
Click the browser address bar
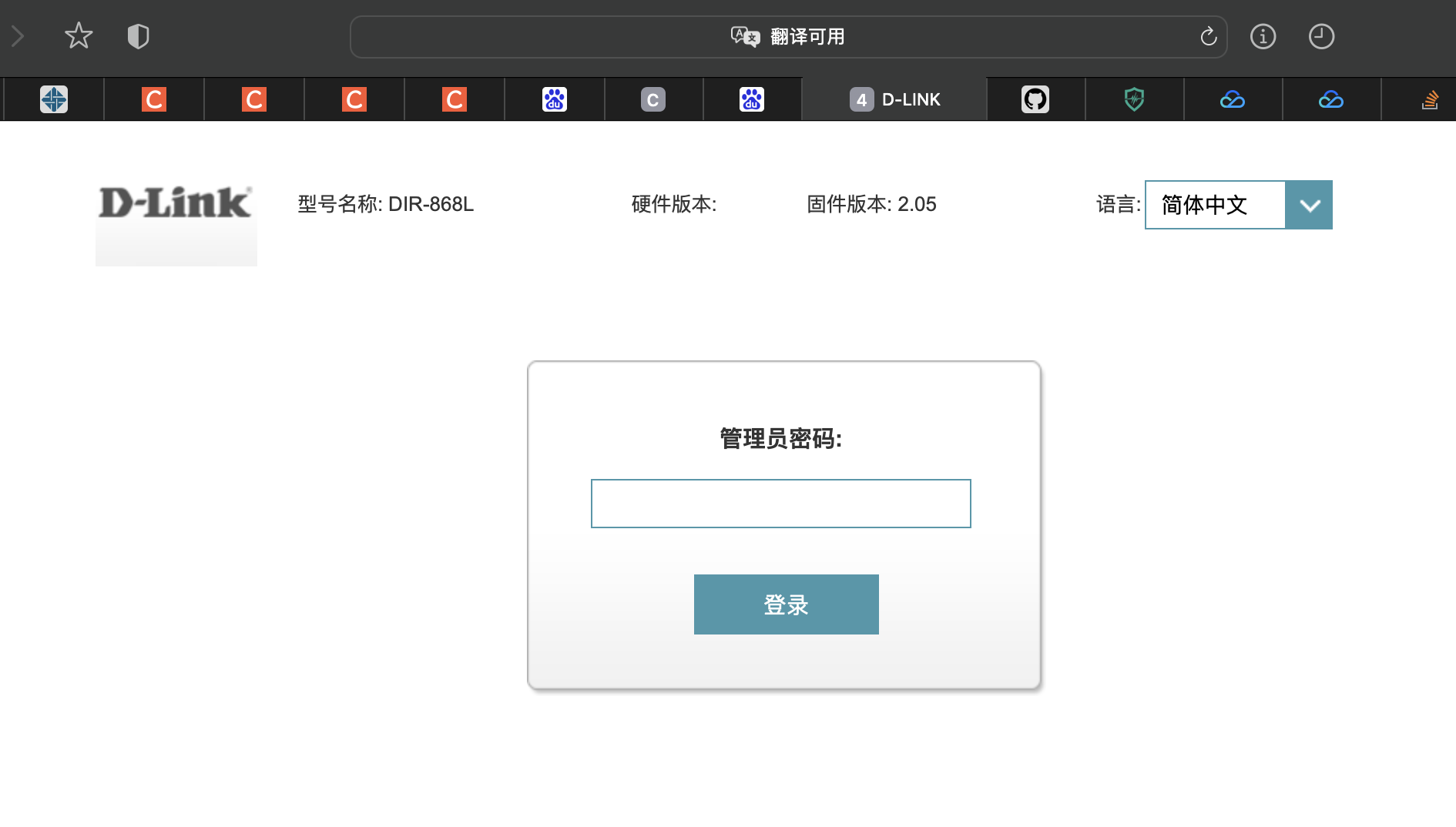[x=788, y=37]
